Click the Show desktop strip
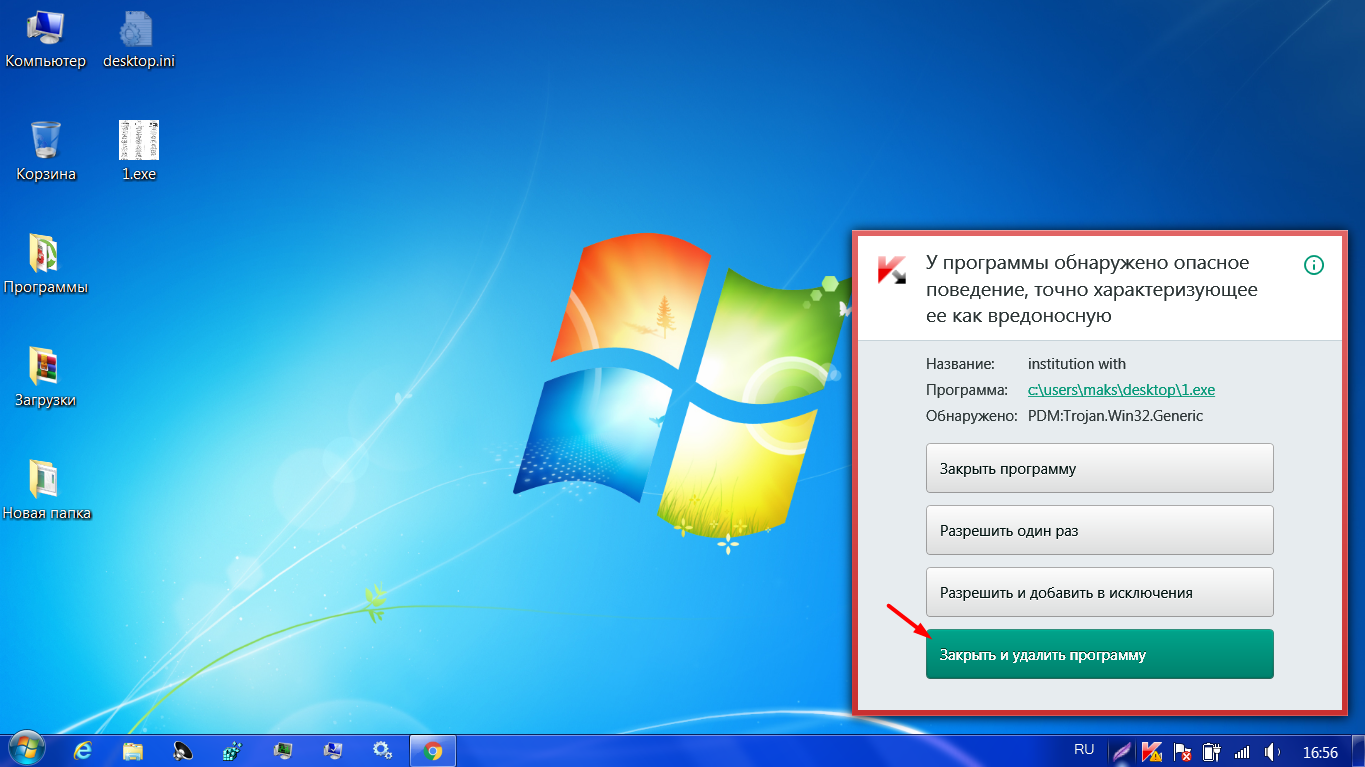The height and width of the screenshot is (767, 1365). 1357,751
